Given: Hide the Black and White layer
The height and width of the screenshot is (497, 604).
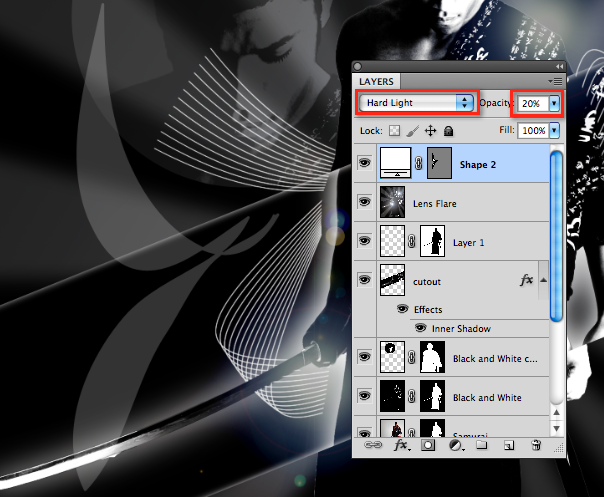Looking at the screenshot, I should point(364,396).
